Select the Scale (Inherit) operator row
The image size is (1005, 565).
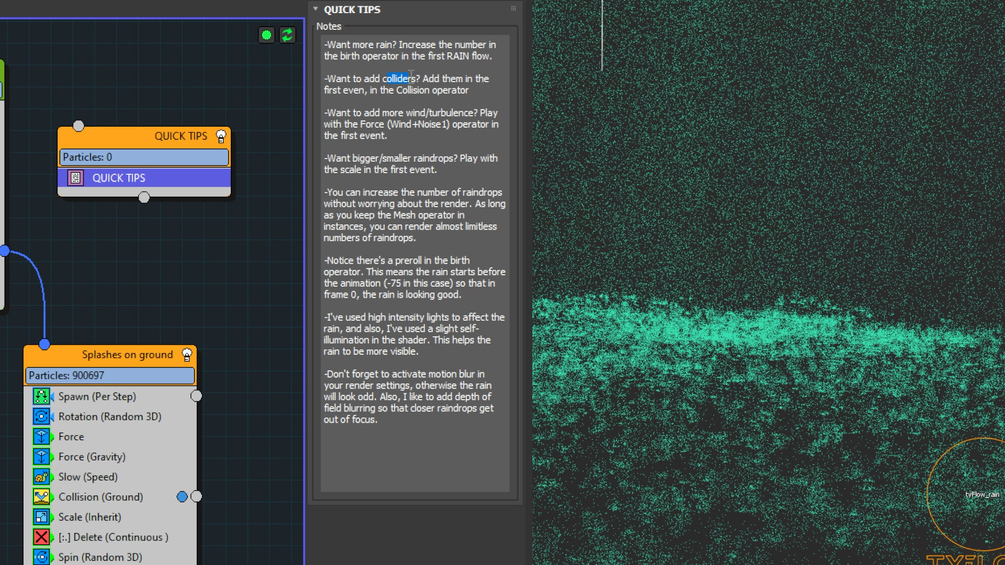[110, 517]
